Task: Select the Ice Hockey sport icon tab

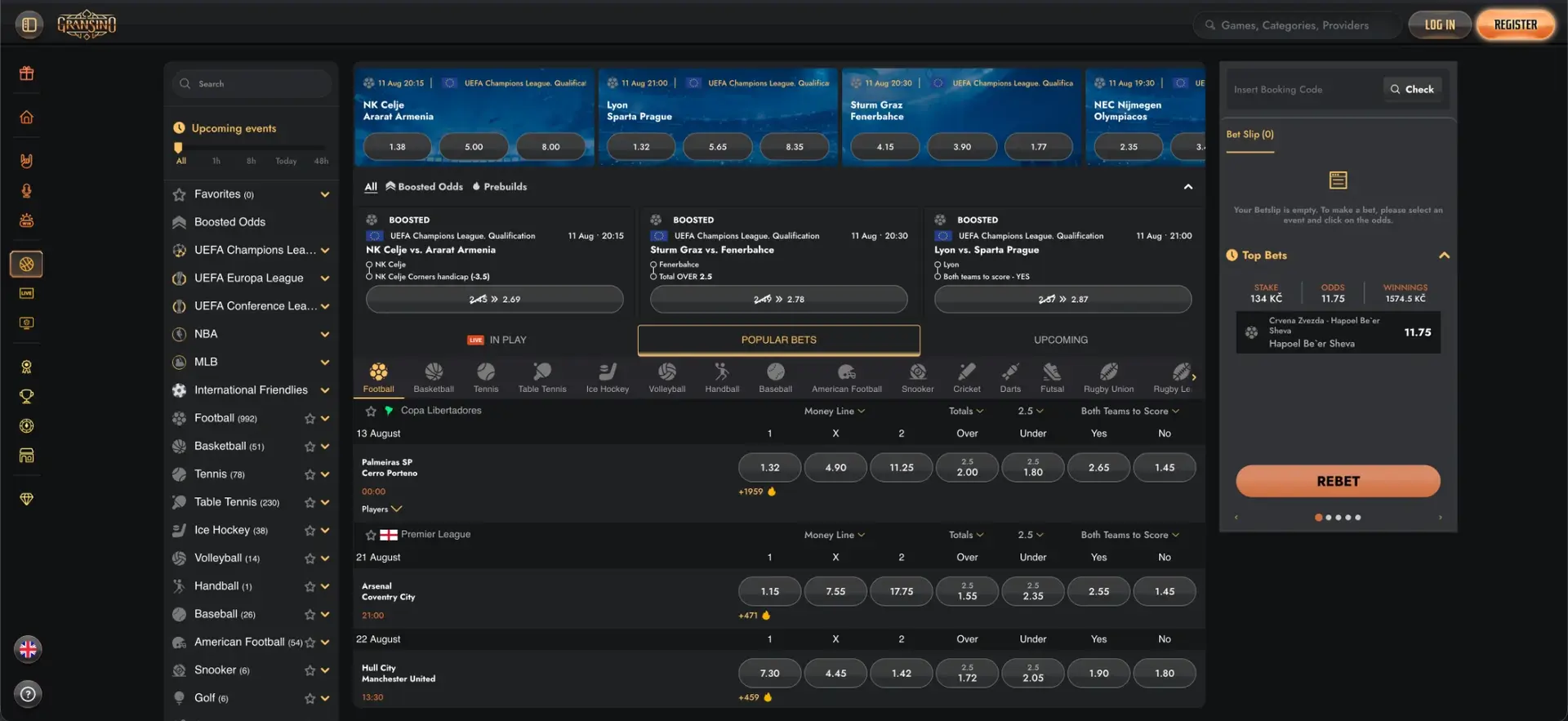Action: pyautogui.click(x=608, y=378)
